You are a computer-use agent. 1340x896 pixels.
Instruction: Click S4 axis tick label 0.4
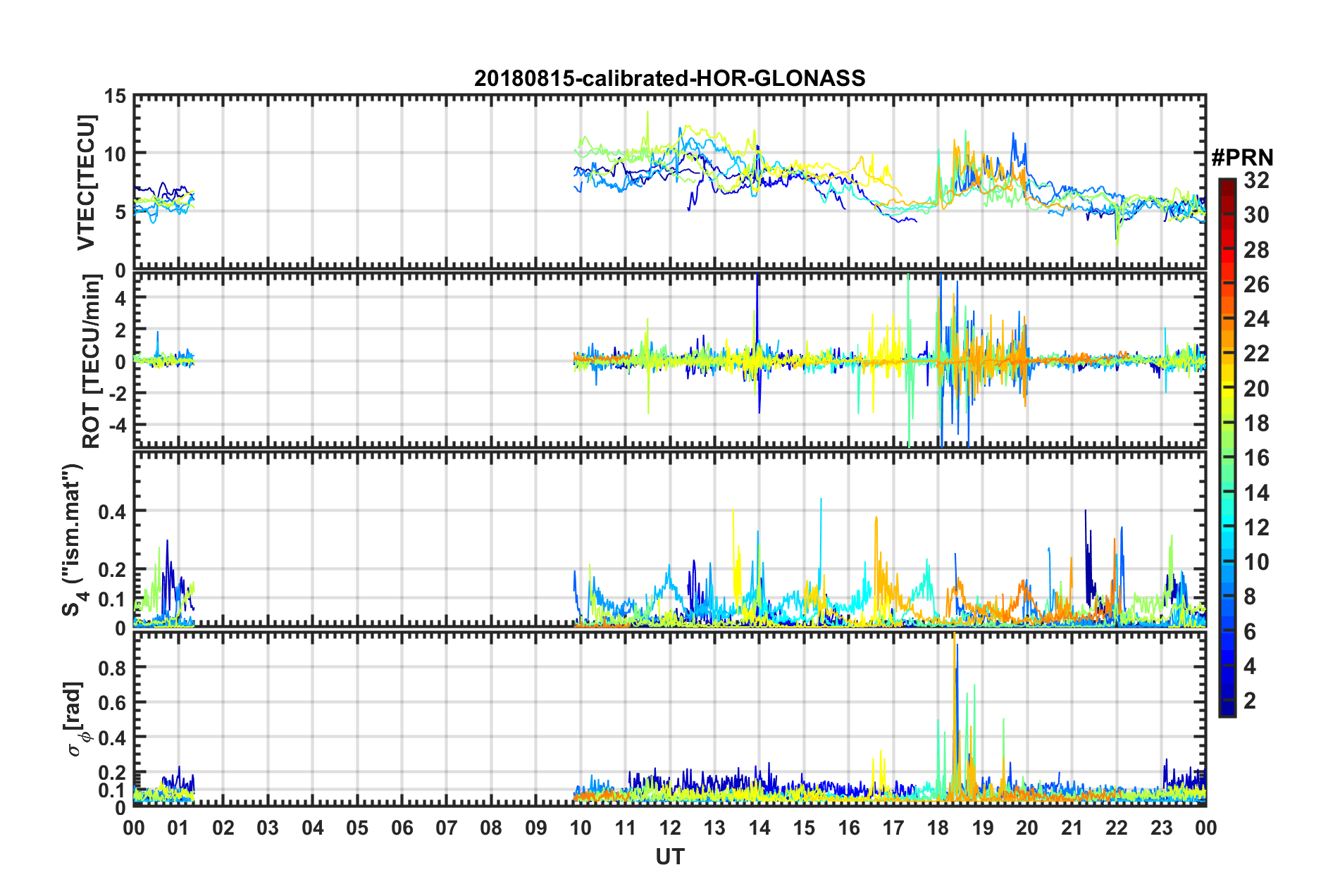click(113, 512)
